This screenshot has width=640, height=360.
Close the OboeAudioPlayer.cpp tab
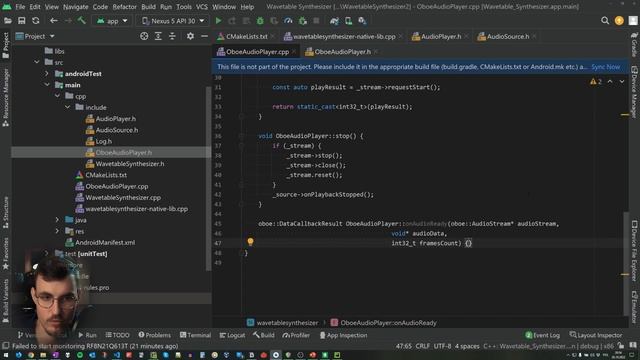click(x=294, y=52)
